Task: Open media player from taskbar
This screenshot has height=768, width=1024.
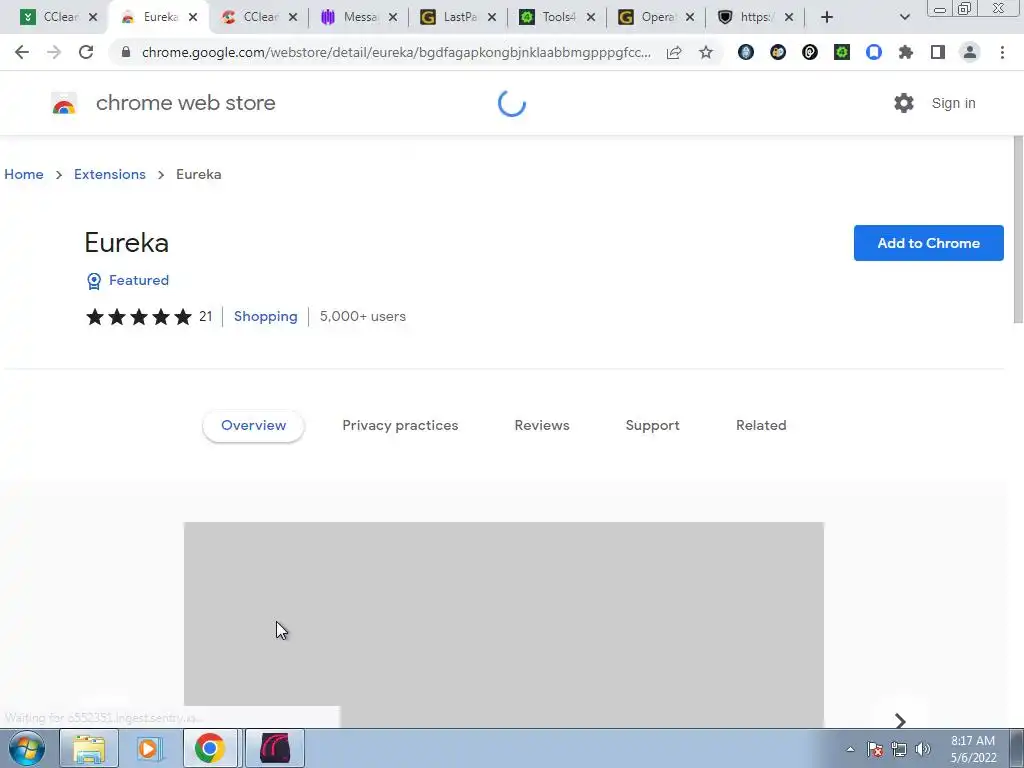Action: [x=149, y=748]
